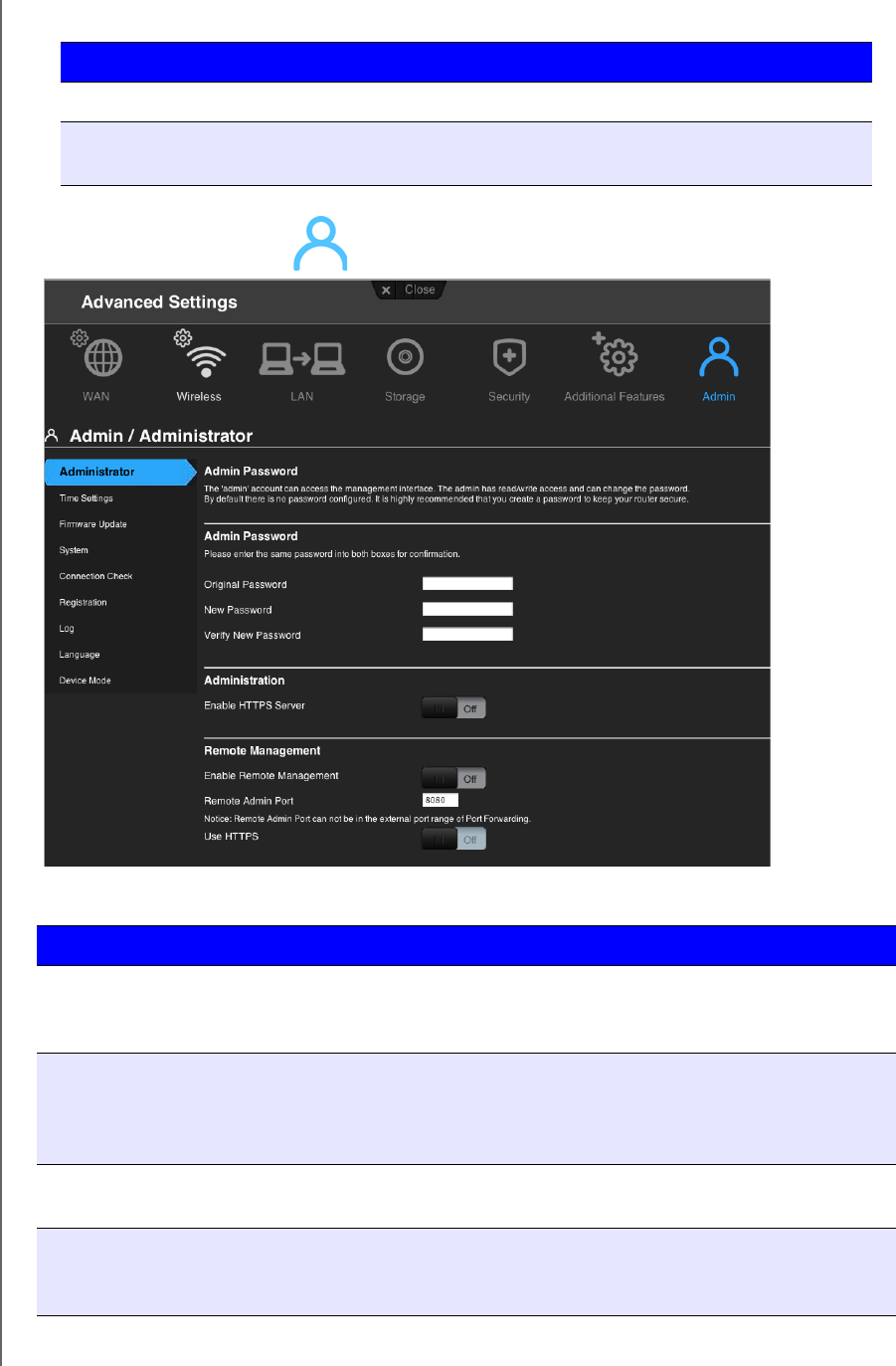Viewport: 896px width, 1366px height.
Task: Click the Additional Features tab label
Action: (x=615, y=397)
